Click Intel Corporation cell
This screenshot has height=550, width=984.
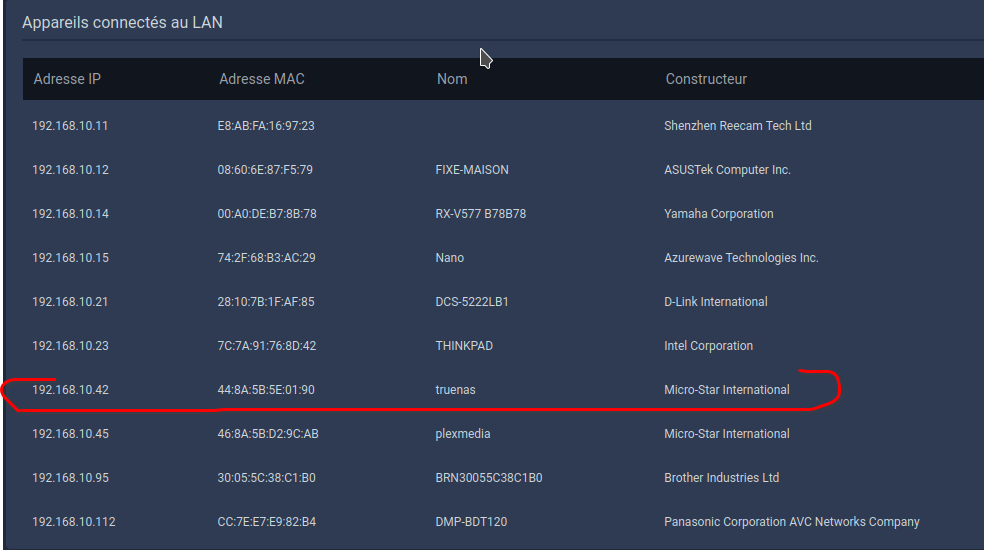tap(709, 345)
